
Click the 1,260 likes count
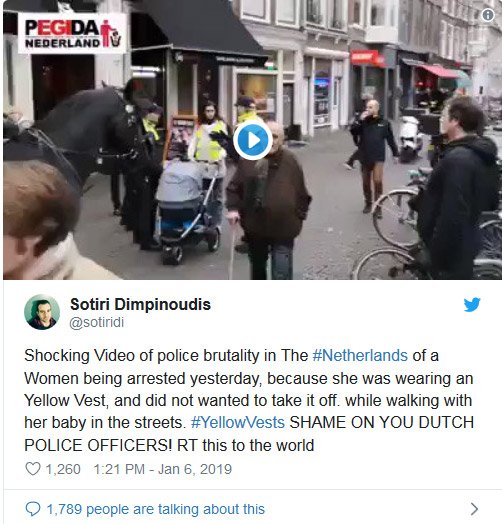point(63,469)
